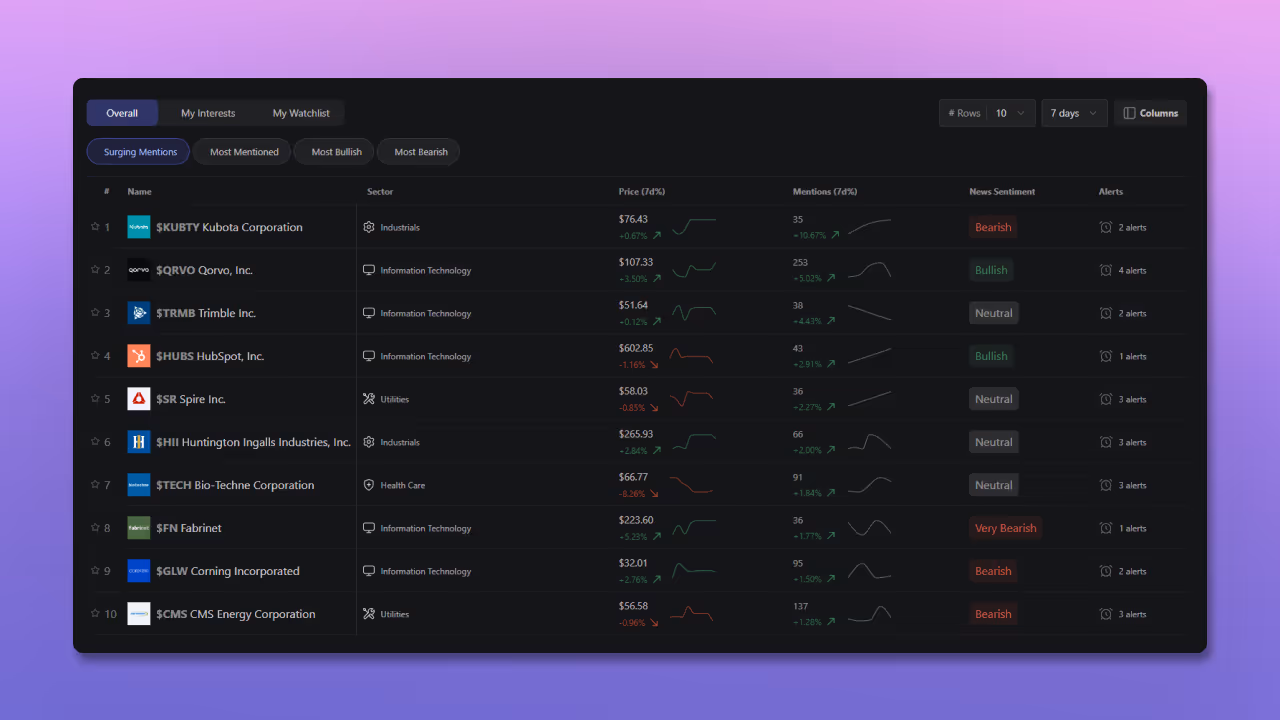Click the alert bell for CMS Energy Corporation
This screenshot has height=720, width=1280.
(x=1105, y=613)
